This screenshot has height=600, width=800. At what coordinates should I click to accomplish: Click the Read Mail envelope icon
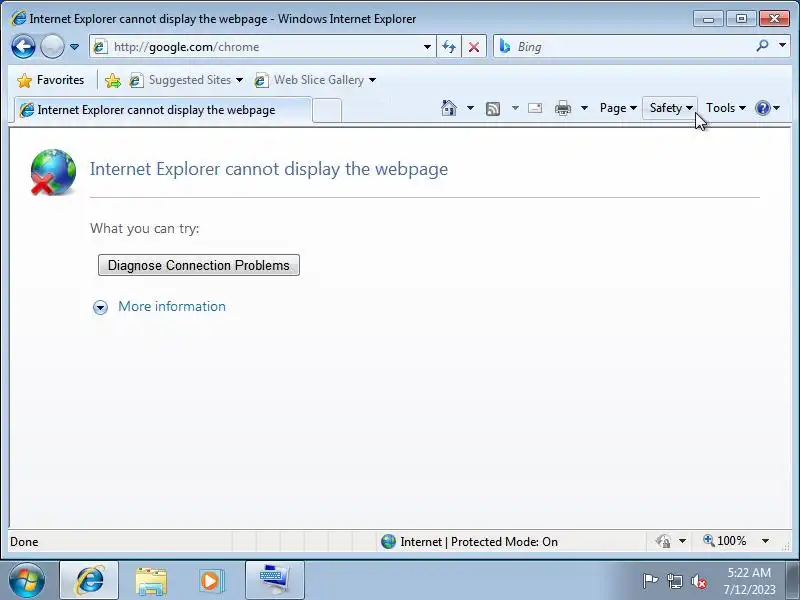tap(535, 108)
